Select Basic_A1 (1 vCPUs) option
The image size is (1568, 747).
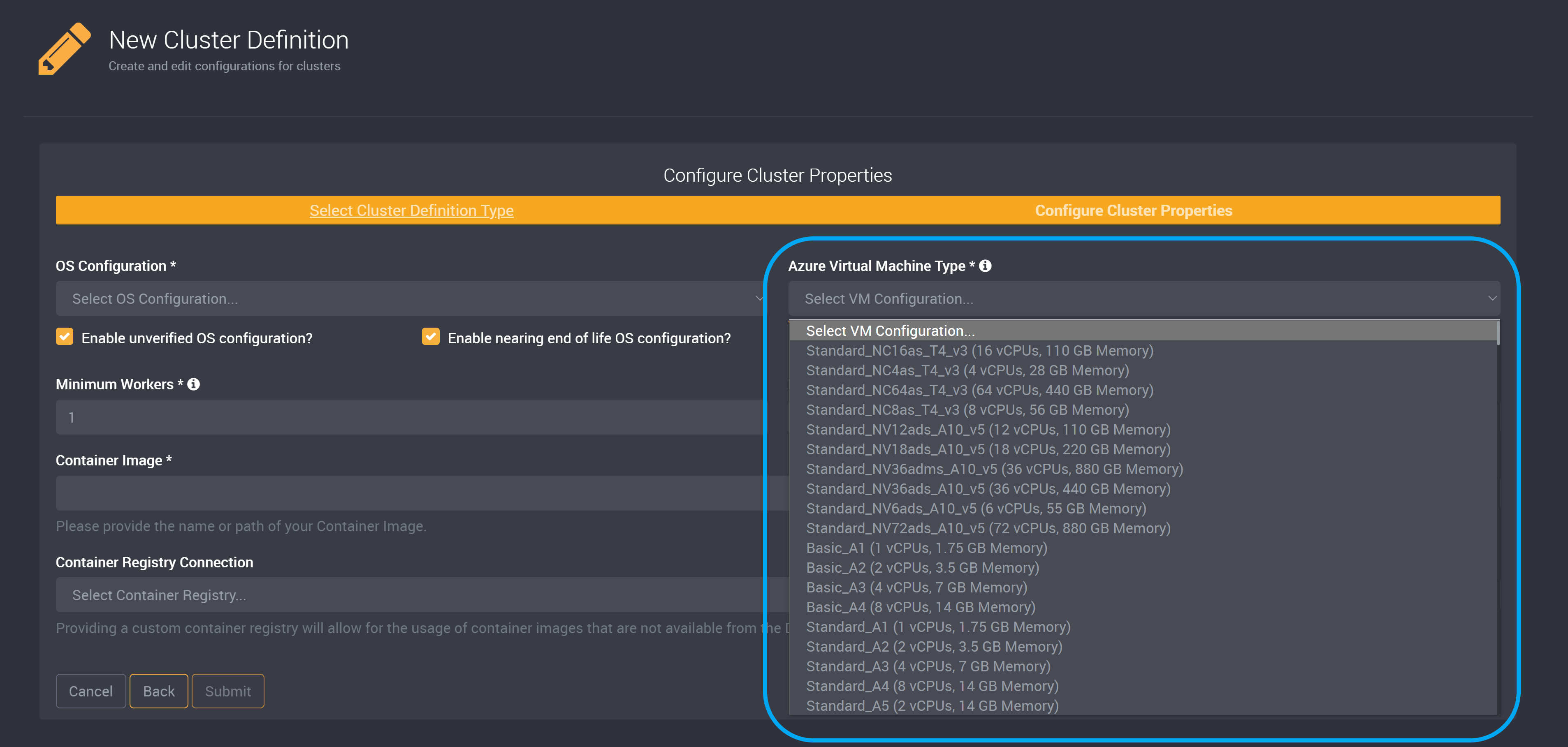1143,548
